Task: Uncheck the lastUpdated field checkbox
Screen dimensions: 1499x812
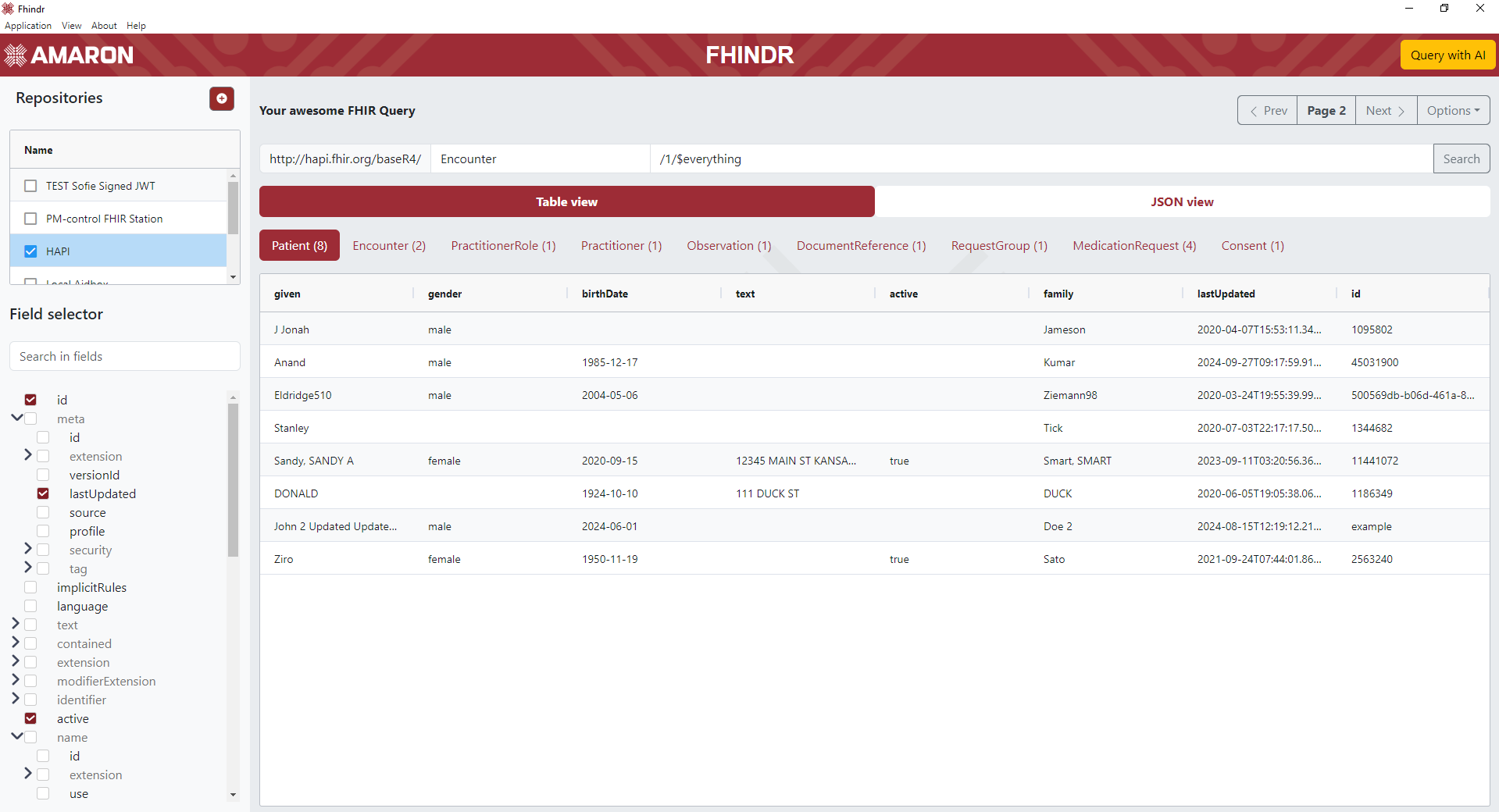Action: [x=43, y=493]
